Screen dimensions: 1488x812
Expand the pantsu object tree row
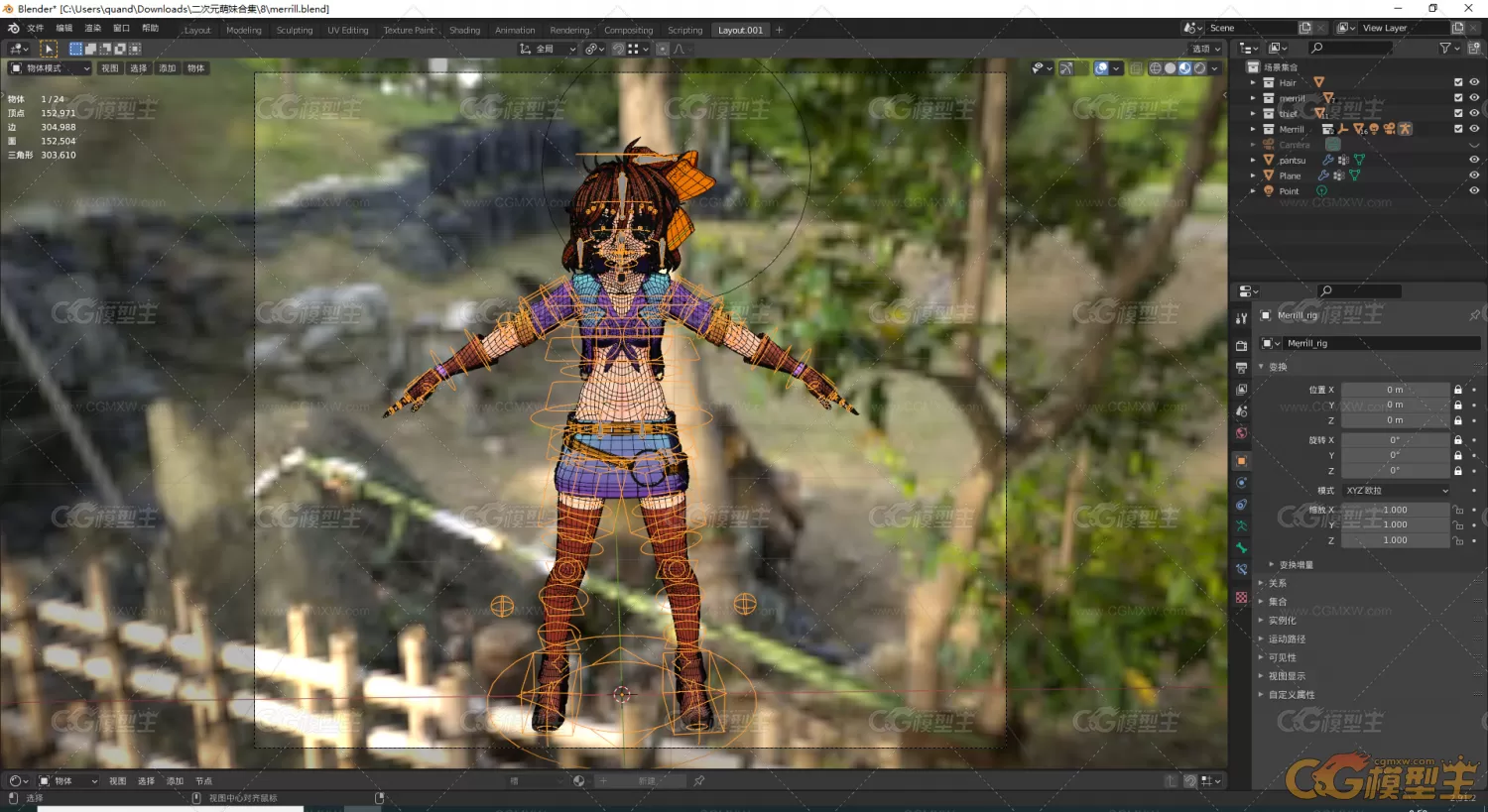tap(1253, 160)
